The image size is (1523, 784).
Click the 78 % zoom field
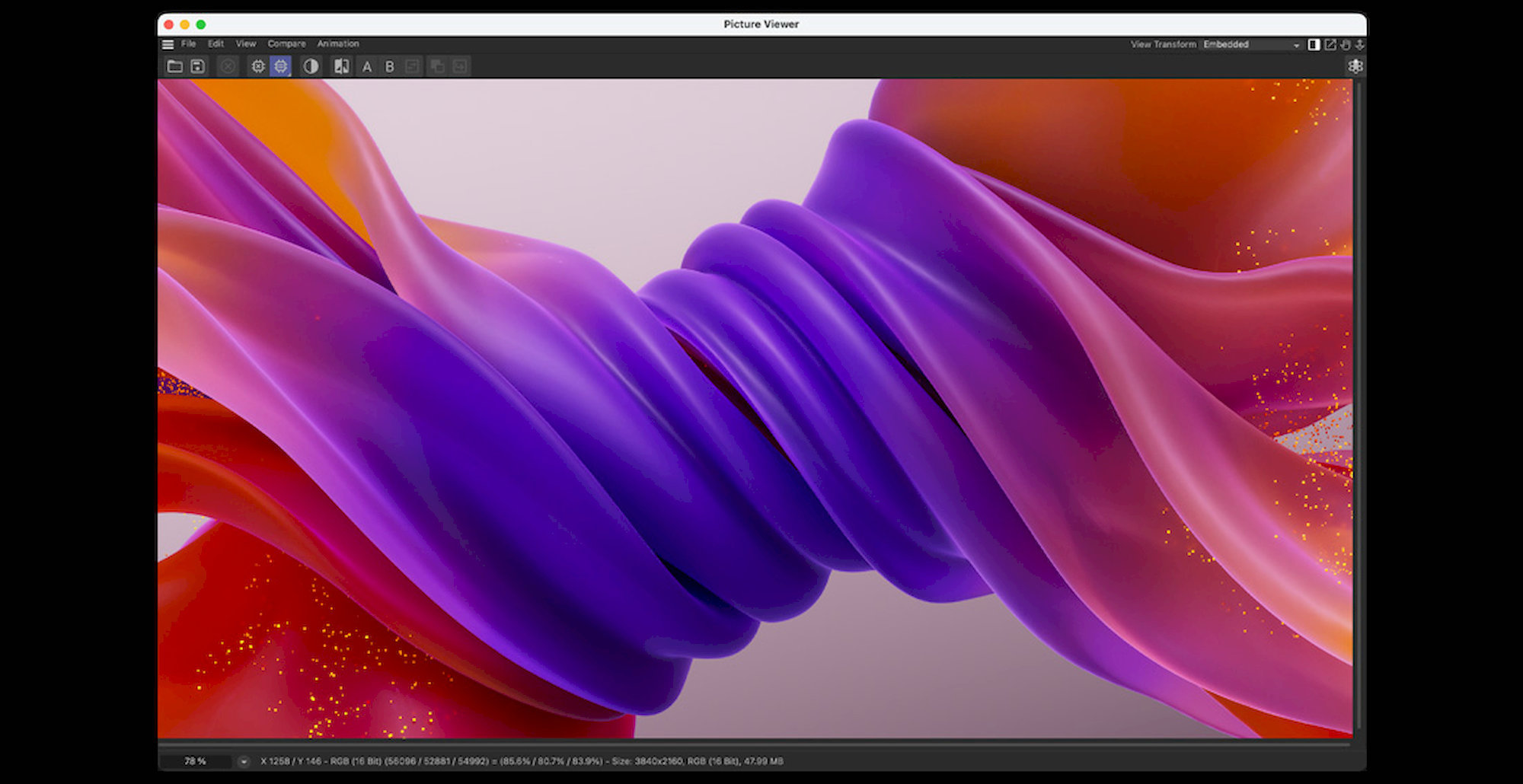[x=196, y=761]
